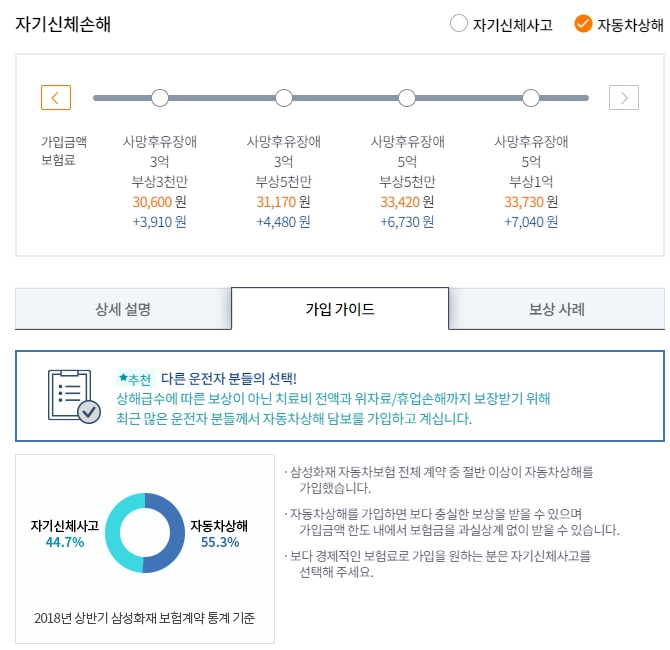This screenshot has width=670, height=650.
Task: Click the left arrow to see previous plans
Action: pos(56,98)
